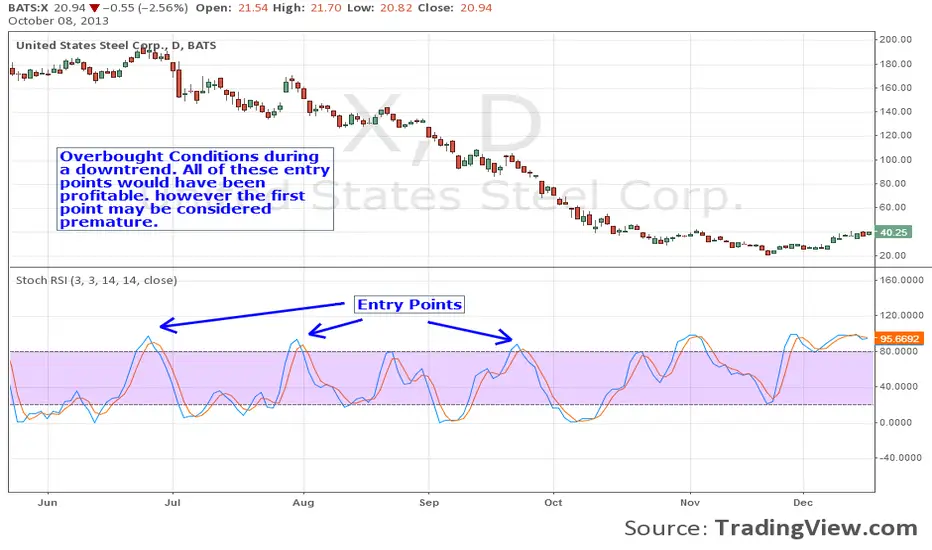The height and width of the screenshot is (550, 932).
Task: Click the Nov month label on time axis
Action: 690,502
